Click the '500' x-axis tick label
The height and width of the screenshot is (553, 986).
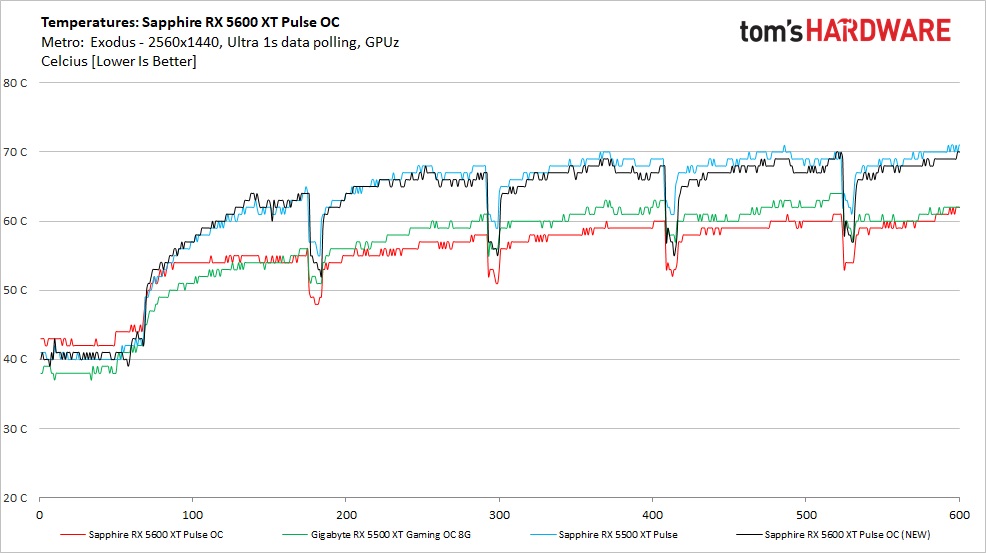(806, 515)
